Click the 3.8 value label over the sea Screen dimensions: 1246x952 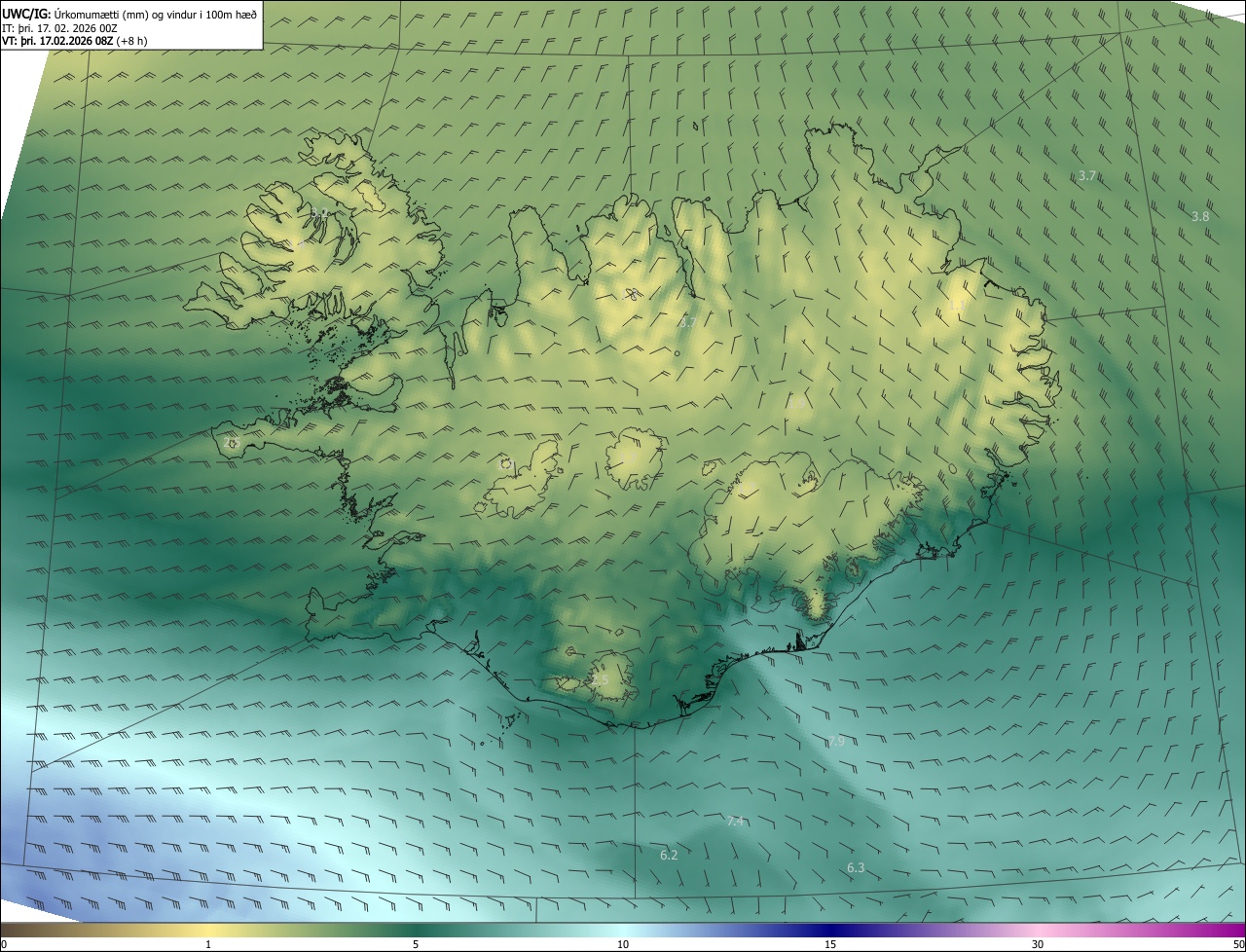point(1200,216)
